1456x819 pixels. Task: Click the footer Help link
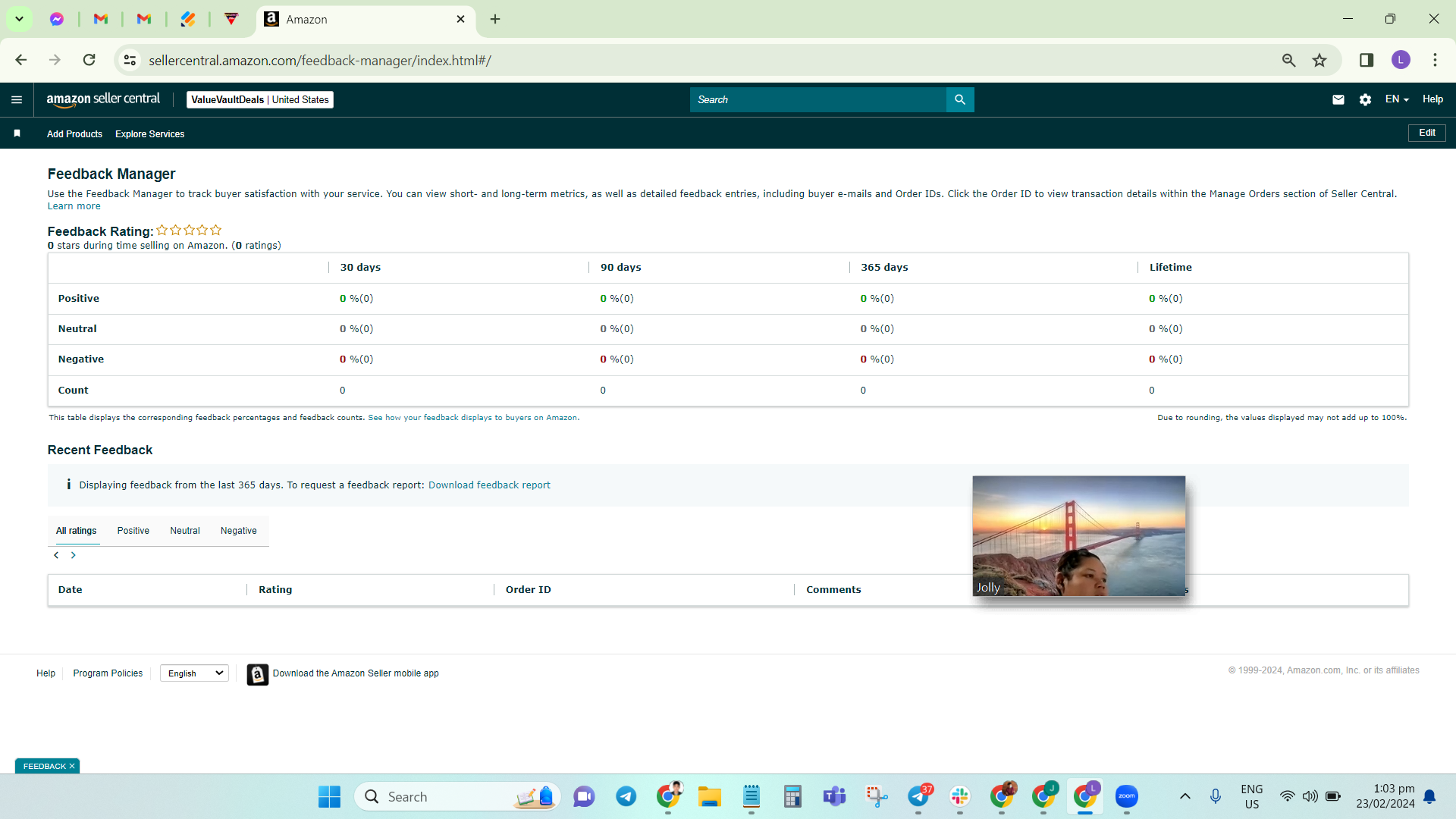(45, 673)
